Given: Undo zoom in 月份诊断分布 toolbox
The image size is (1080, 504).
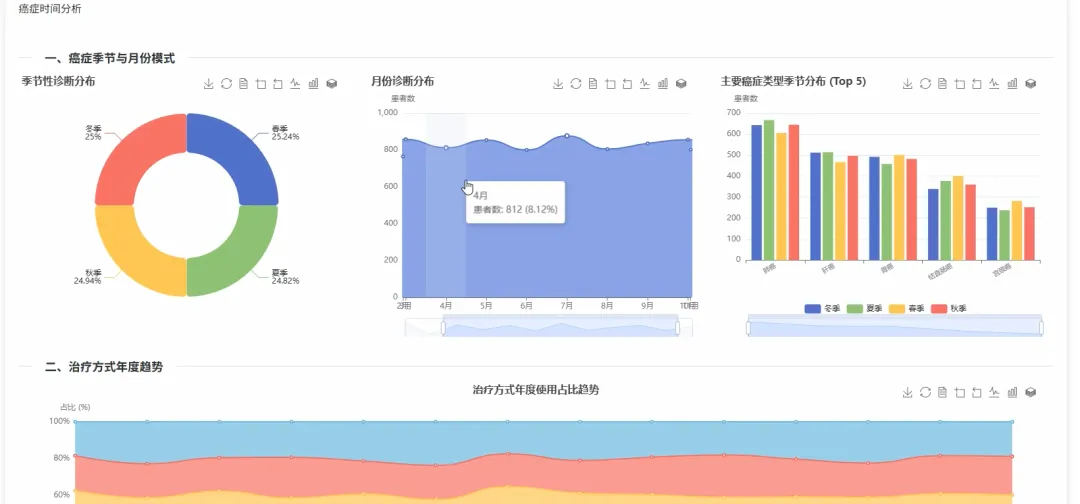Looking at the screenshot, I should coord(627,84).
